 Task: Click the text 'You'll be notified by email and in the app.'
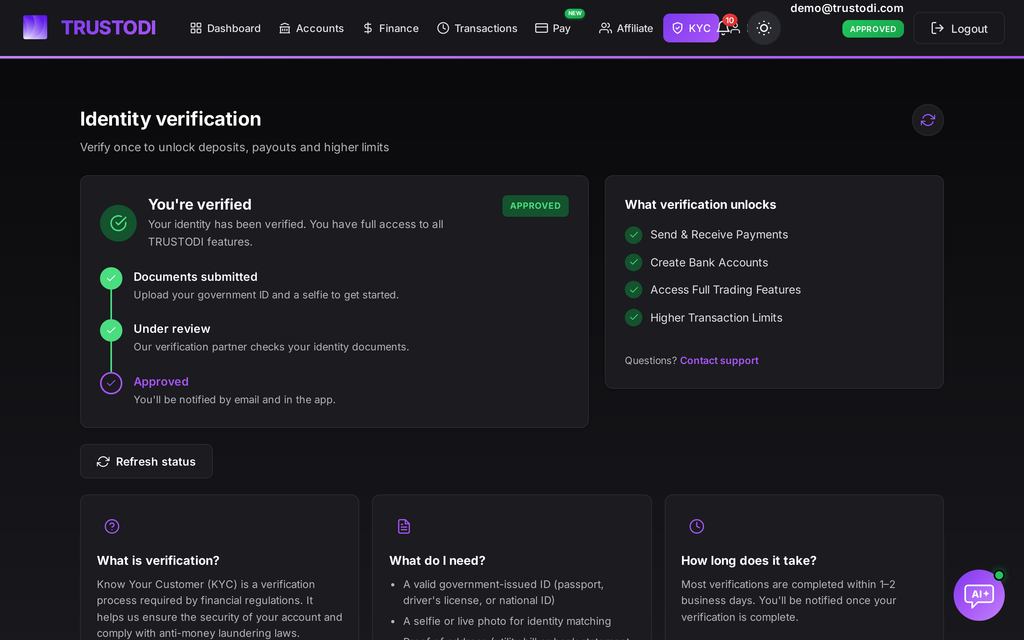[234, 400]
